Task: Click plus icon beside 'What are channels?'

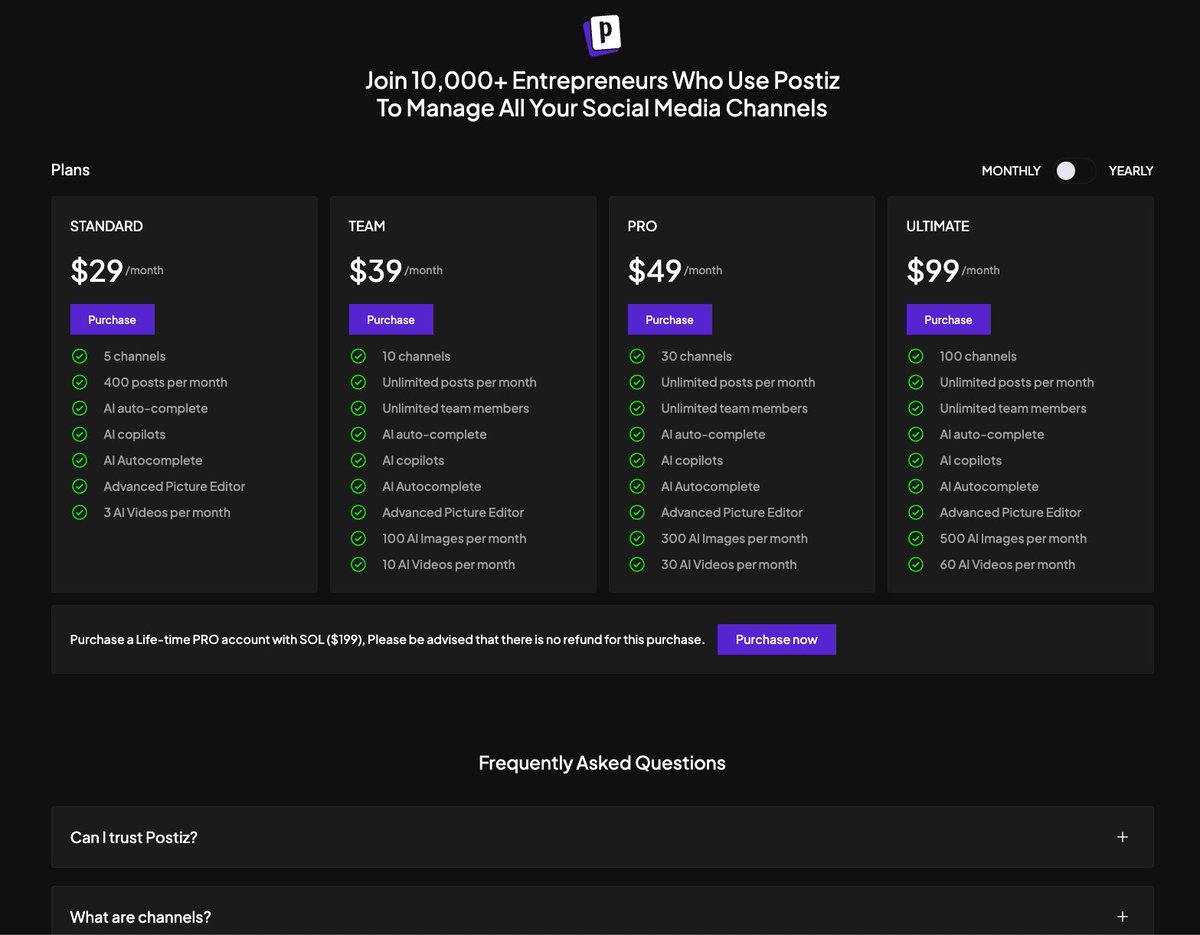Action: pyautogui.click(x=1122, y=917)
